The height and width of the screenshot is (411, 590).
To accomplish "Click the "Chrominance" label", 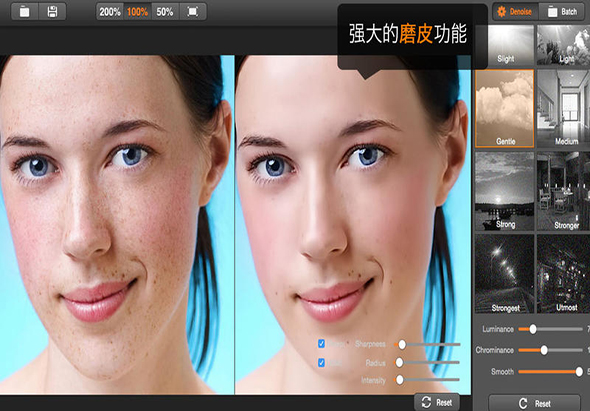I will (494, 350).
